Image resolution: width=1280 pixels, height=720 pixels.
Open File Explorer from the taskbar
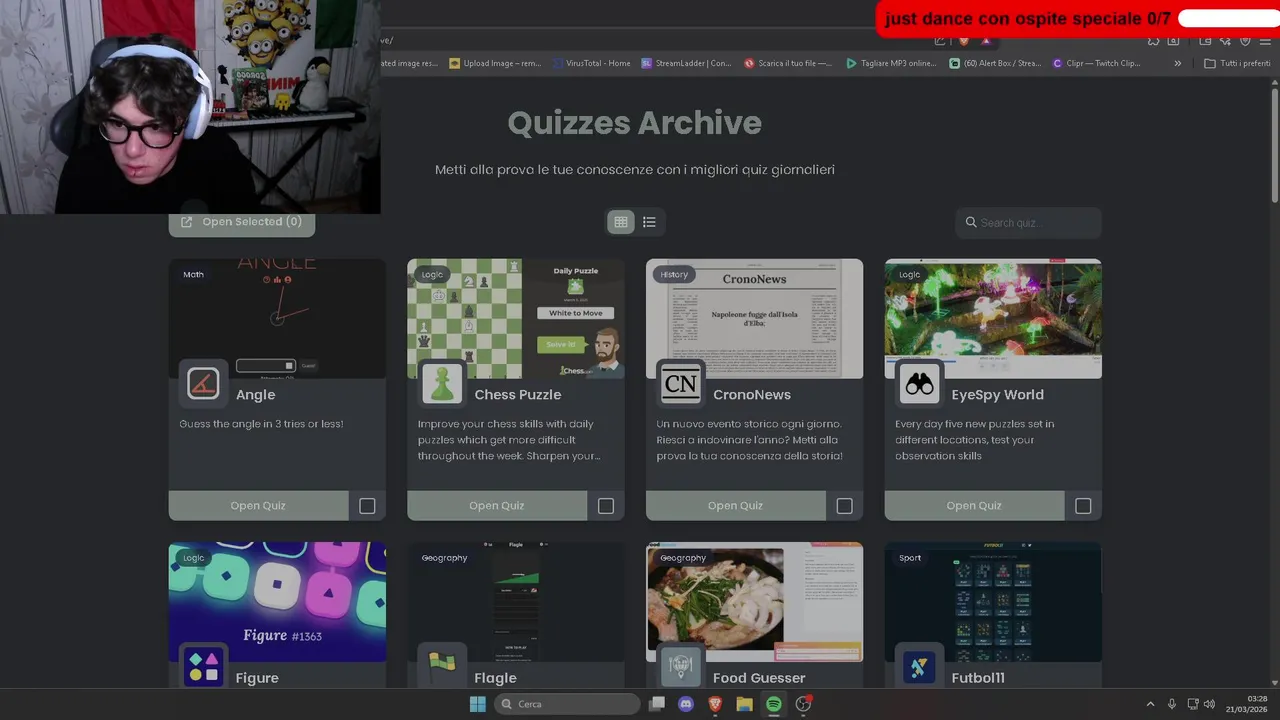coord(744,704)
